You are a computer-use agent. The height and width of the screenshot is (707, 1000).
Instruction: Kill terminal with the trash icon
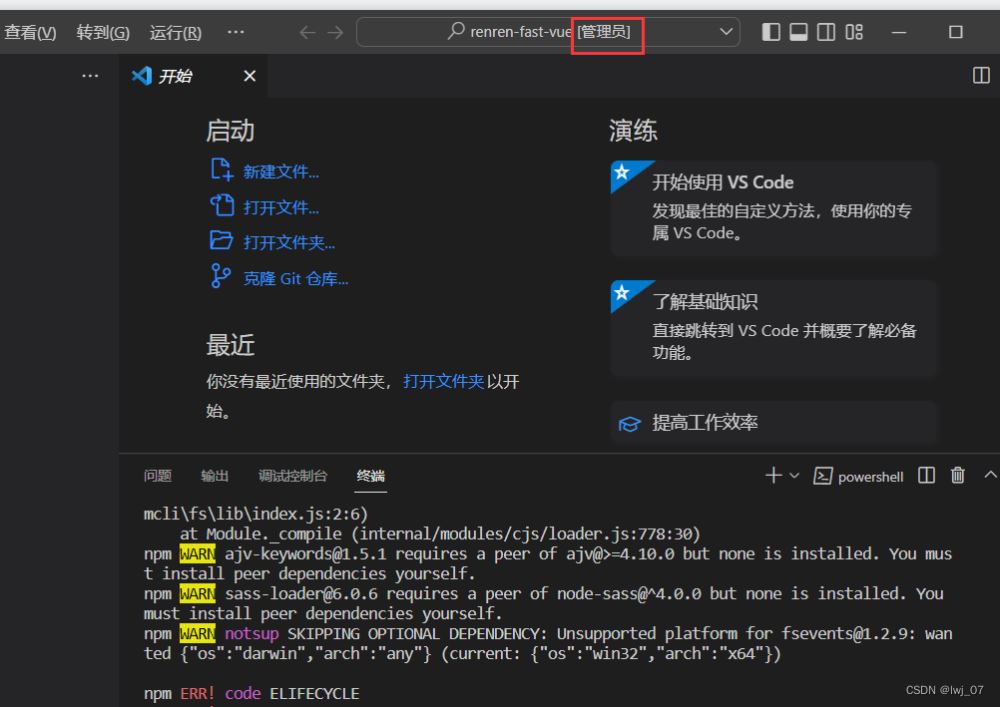click(x=957, y=475)
